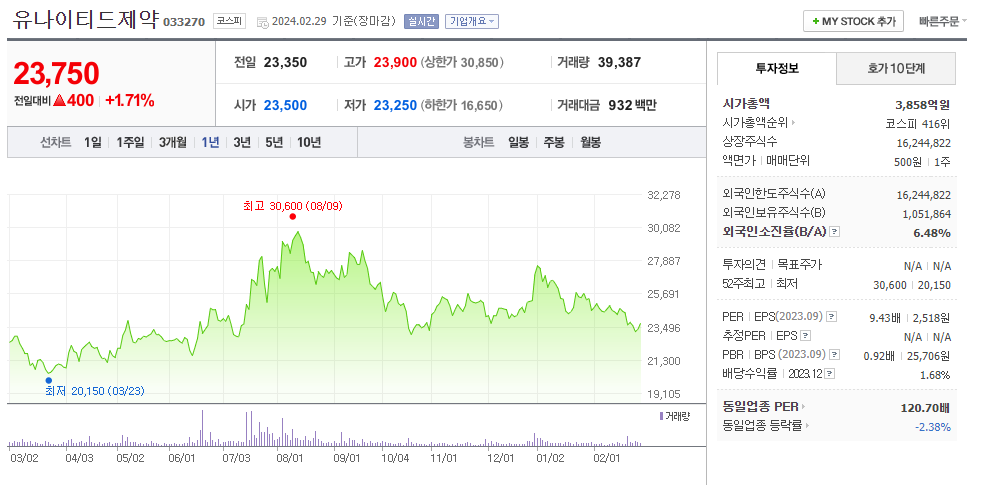The width and height of the screenshot is (981, 485).
Task: Click the 고가 value 23,900
Action: [x=395, y=63]
